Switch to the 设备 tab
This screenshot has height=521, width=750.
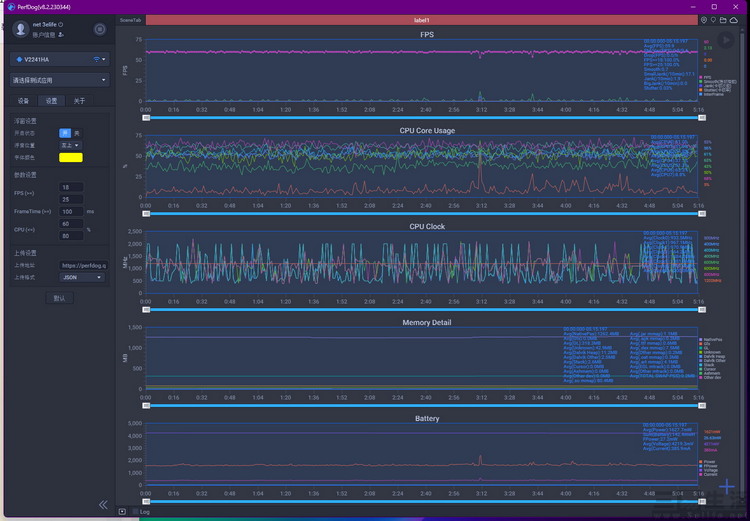click(x=23, y=100)
